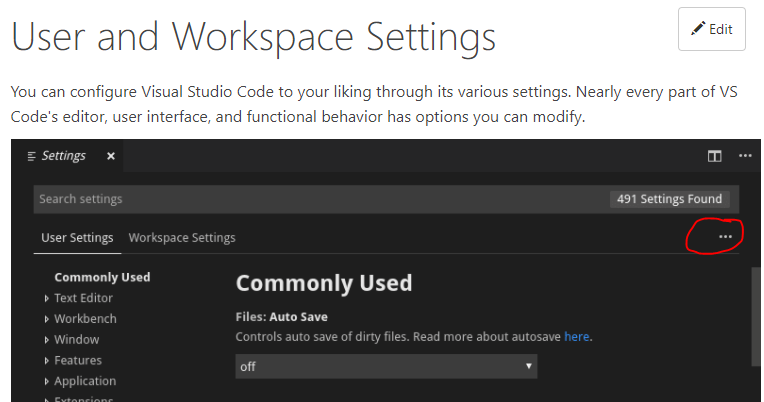Viewport: 764px width, 402px height.
Task: Click the Files: Auto Save setting title
Action: tap(282, 317)
